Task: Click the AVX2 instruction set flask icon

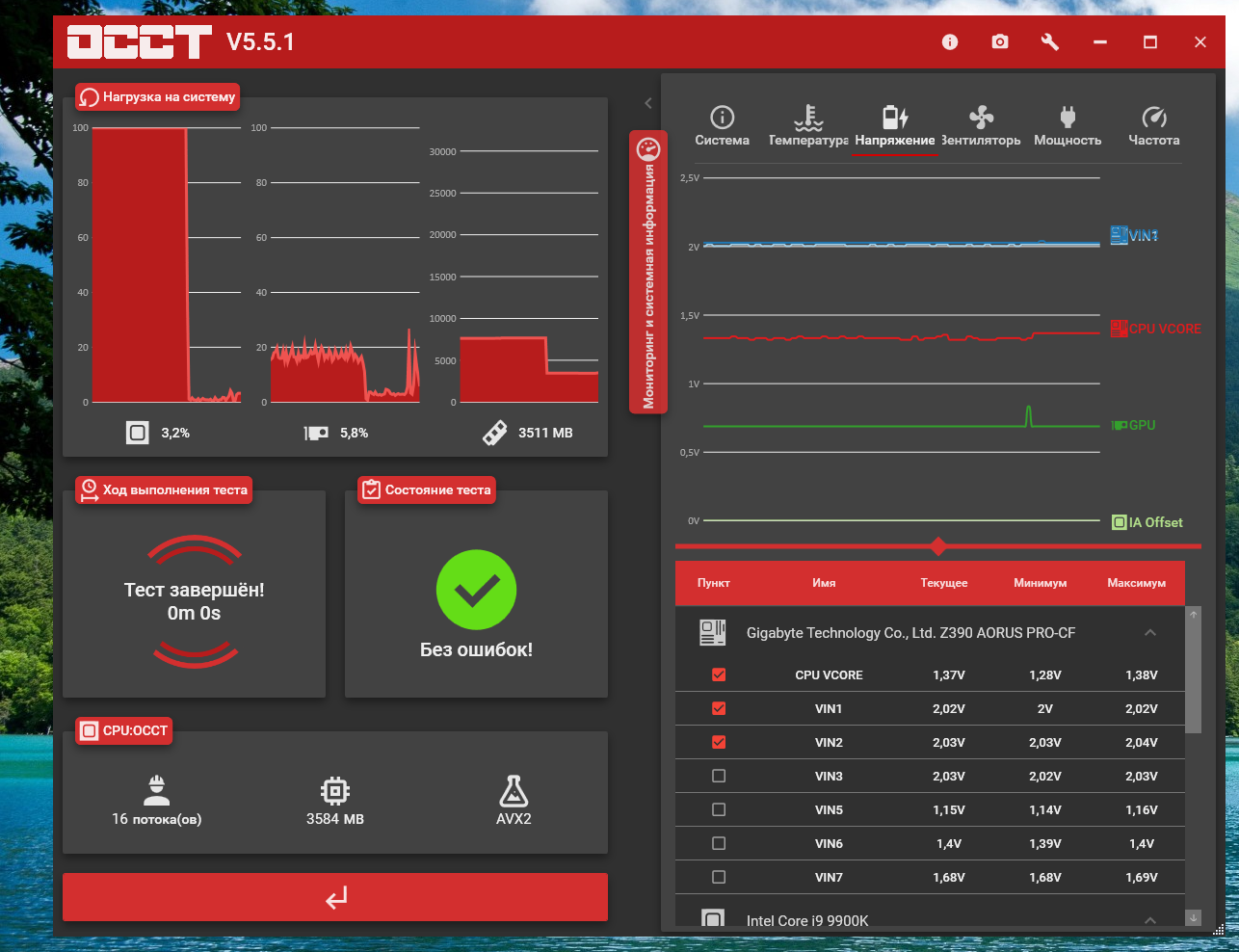Action: (x=514, y=791)
